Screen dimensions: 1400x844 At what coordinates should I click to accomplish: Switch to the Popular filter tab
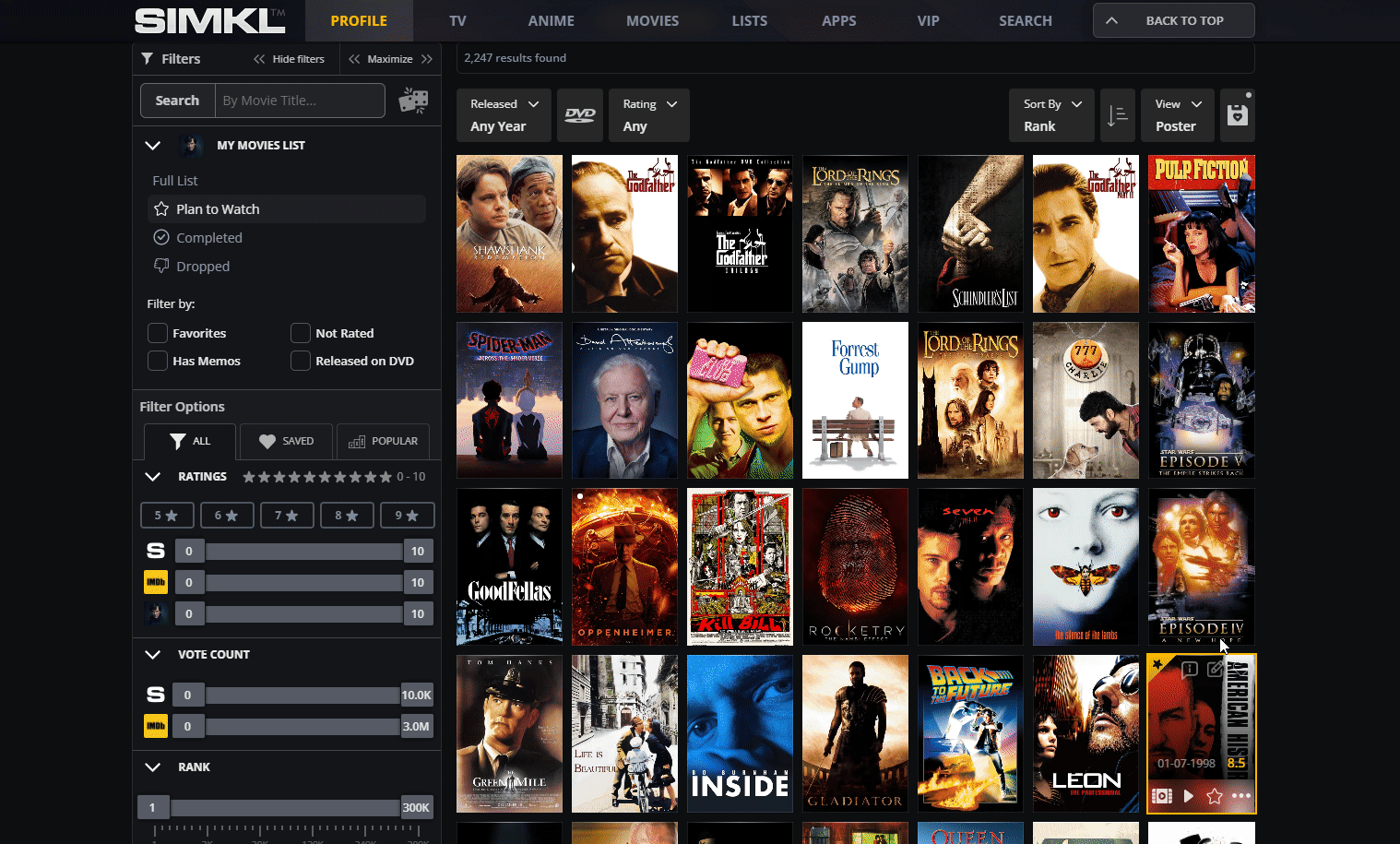pos(384,441)
